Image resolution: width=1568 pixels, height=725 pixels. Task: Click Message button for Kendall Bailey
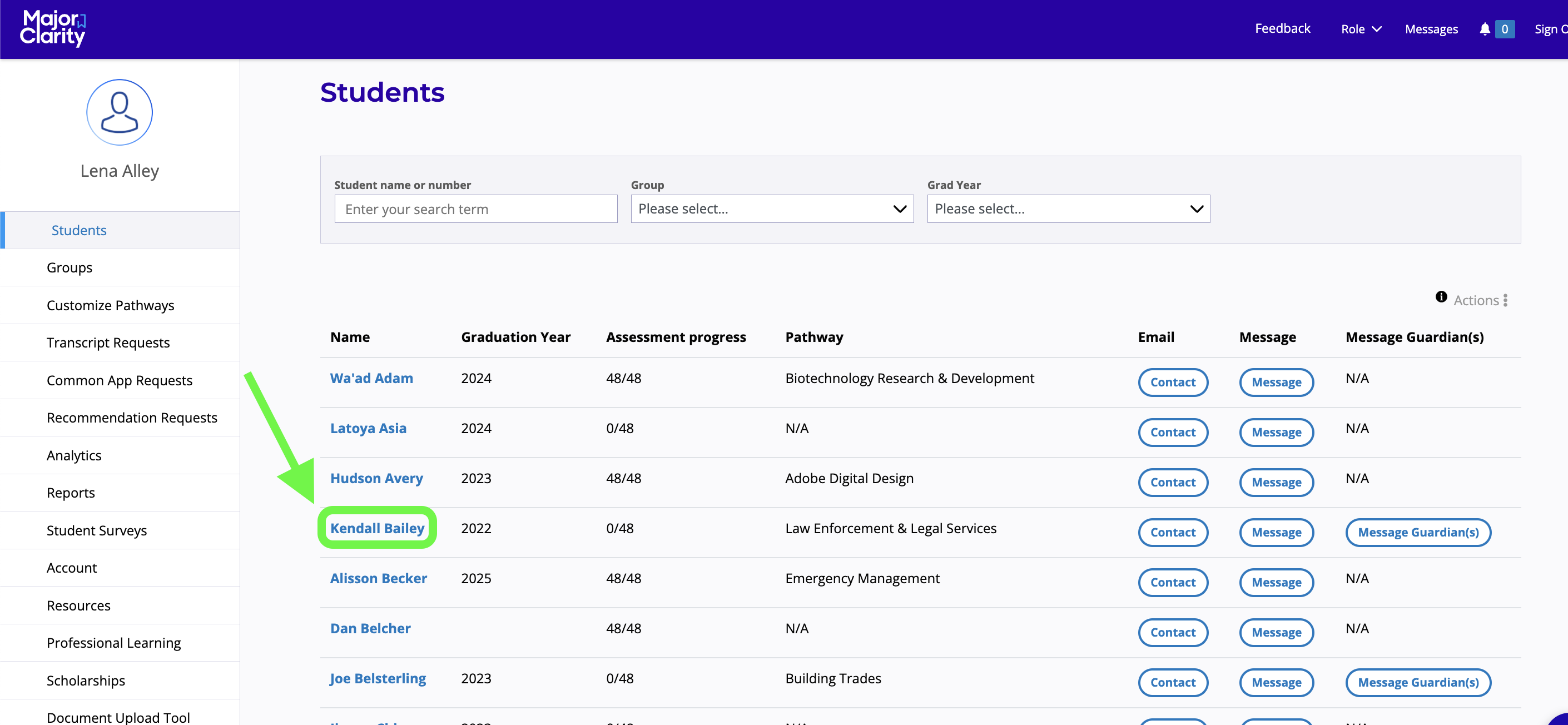[1277, 532]
